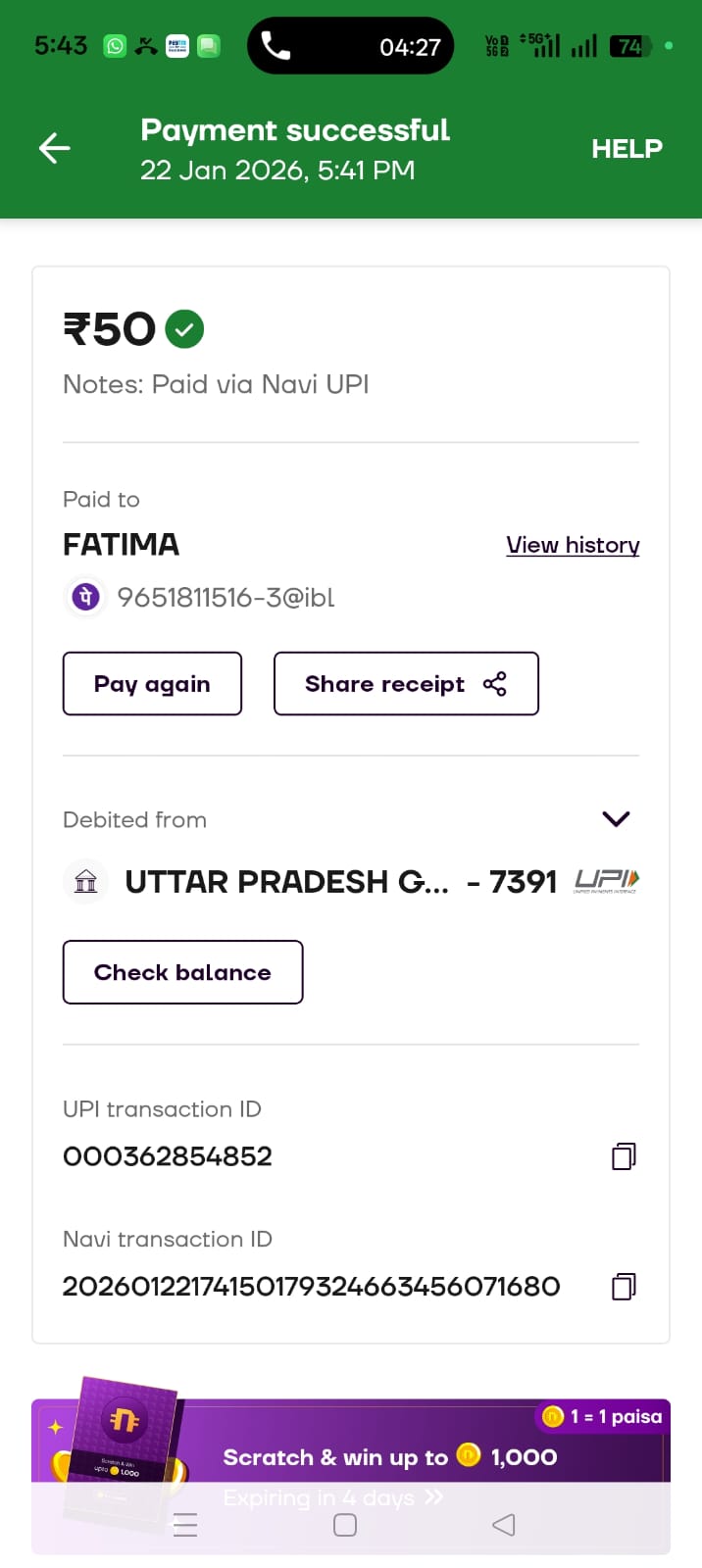Click the UPI logo
Viewport: 702px width, 1568px height.
coord(607,880)
